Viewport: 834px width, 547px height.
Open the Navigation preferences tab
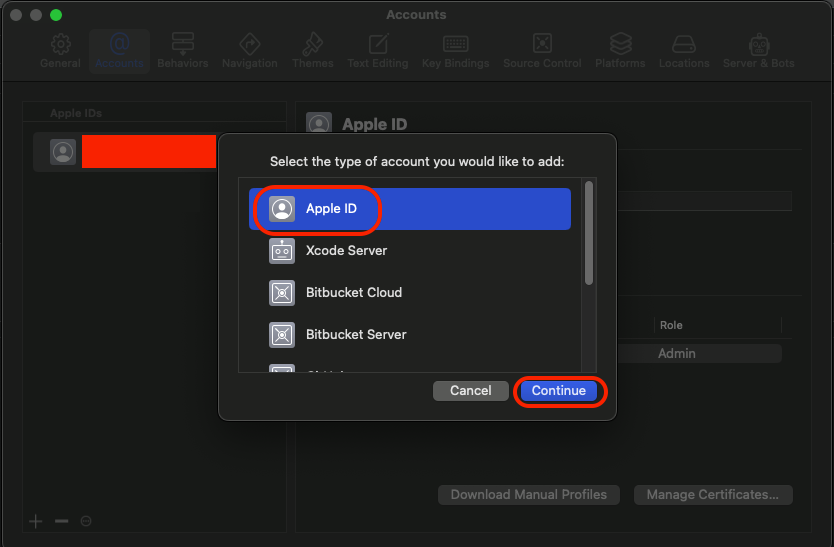(x=249, y=51)
